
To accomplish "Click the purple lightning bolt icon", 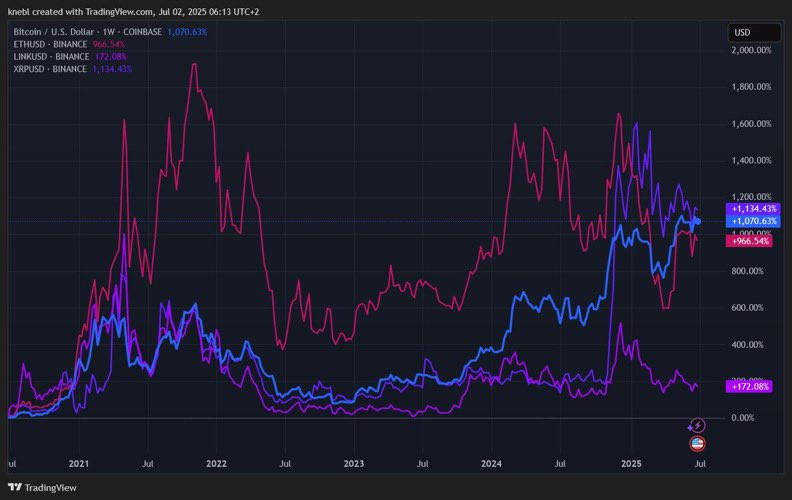I will tap(697, 425).
